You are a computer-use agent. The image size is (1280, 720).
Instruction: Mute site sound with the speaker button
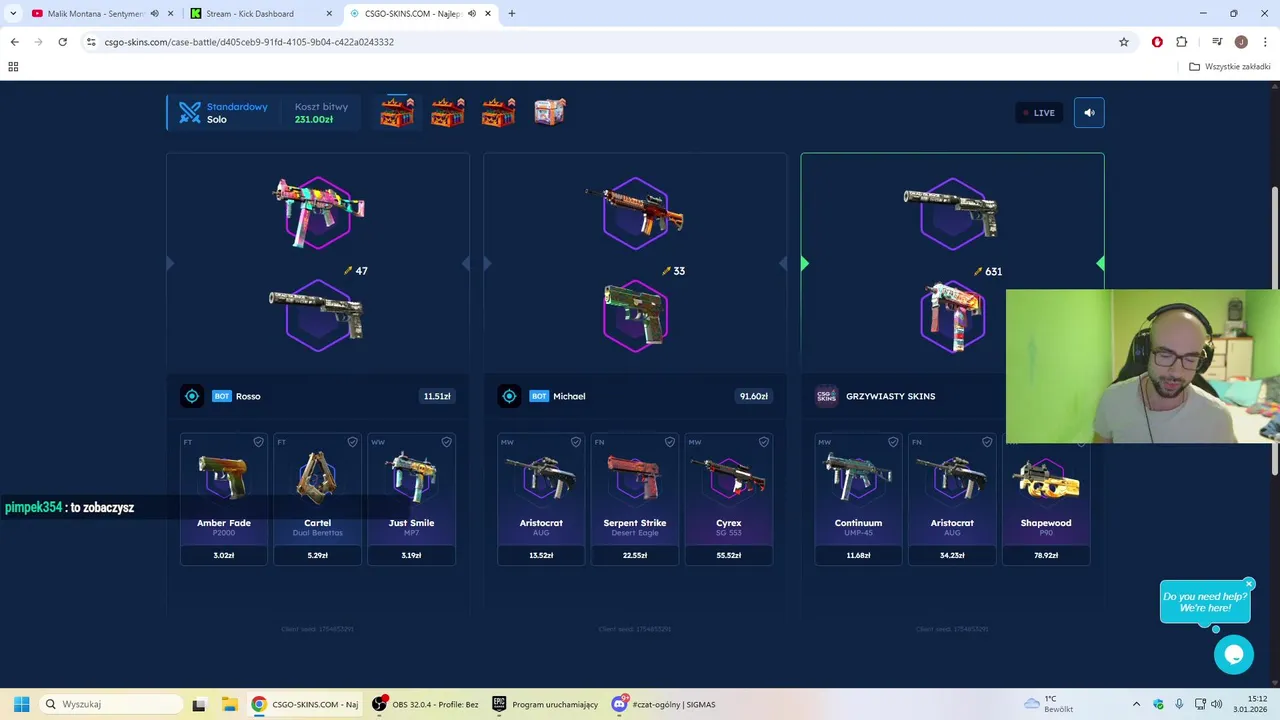(x=1089, y=112)
